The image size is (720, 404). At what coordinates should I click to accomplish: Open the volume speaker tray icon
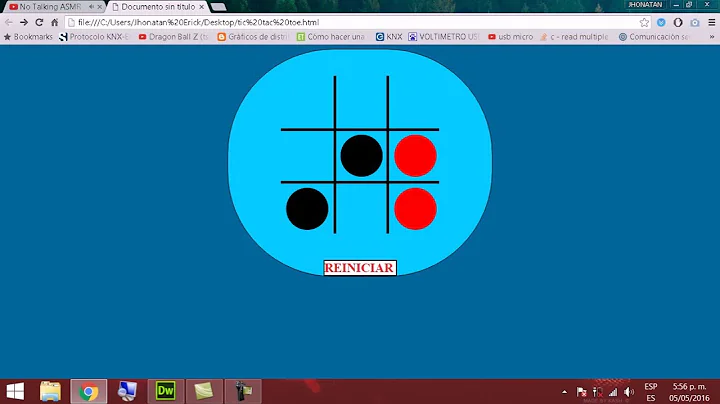coord(629,392)
